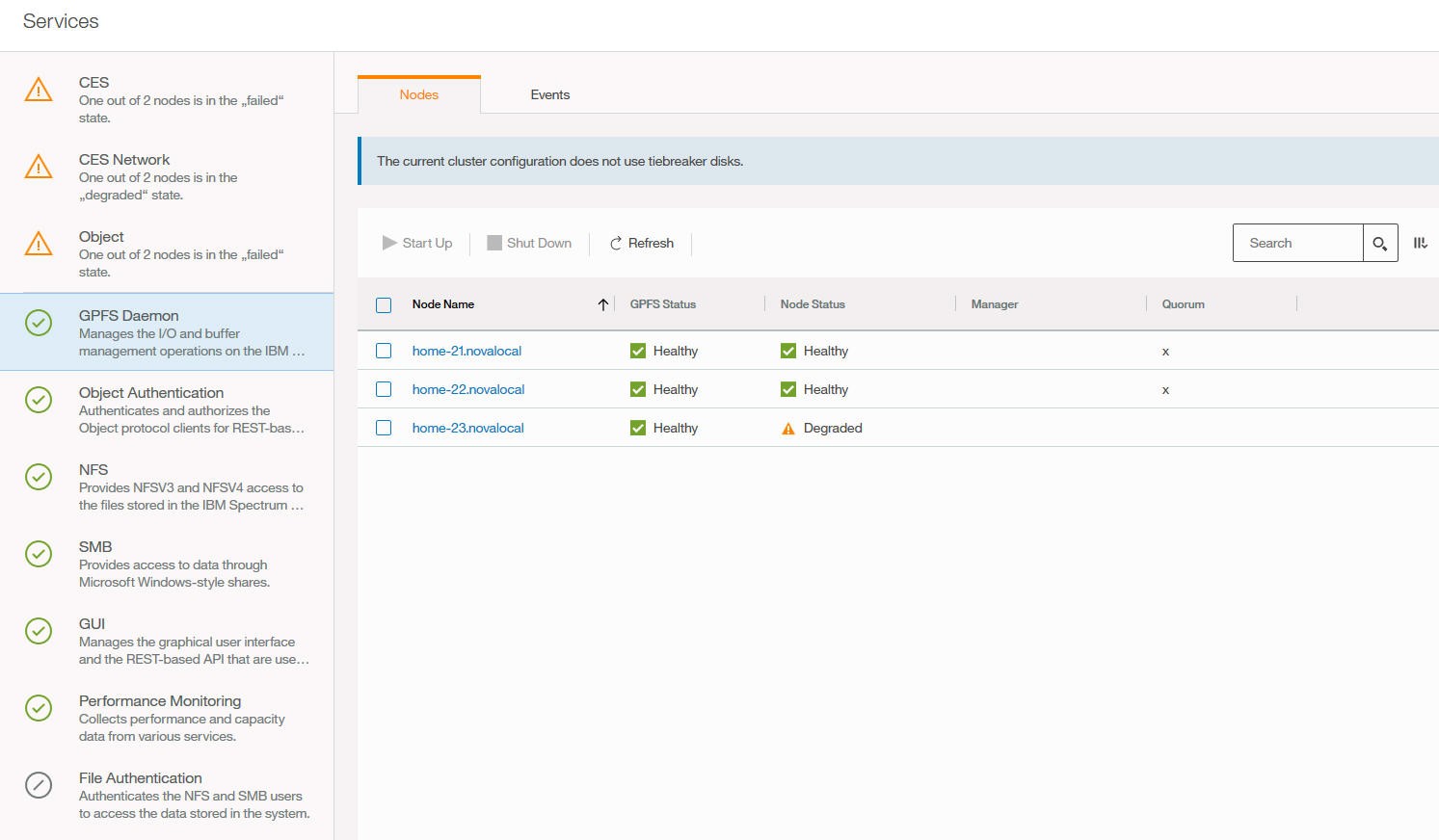This screenshot has width=1439, height=840.
Task: Check the home-23.novalocal row checkbox
Action: tap(384, 428)
